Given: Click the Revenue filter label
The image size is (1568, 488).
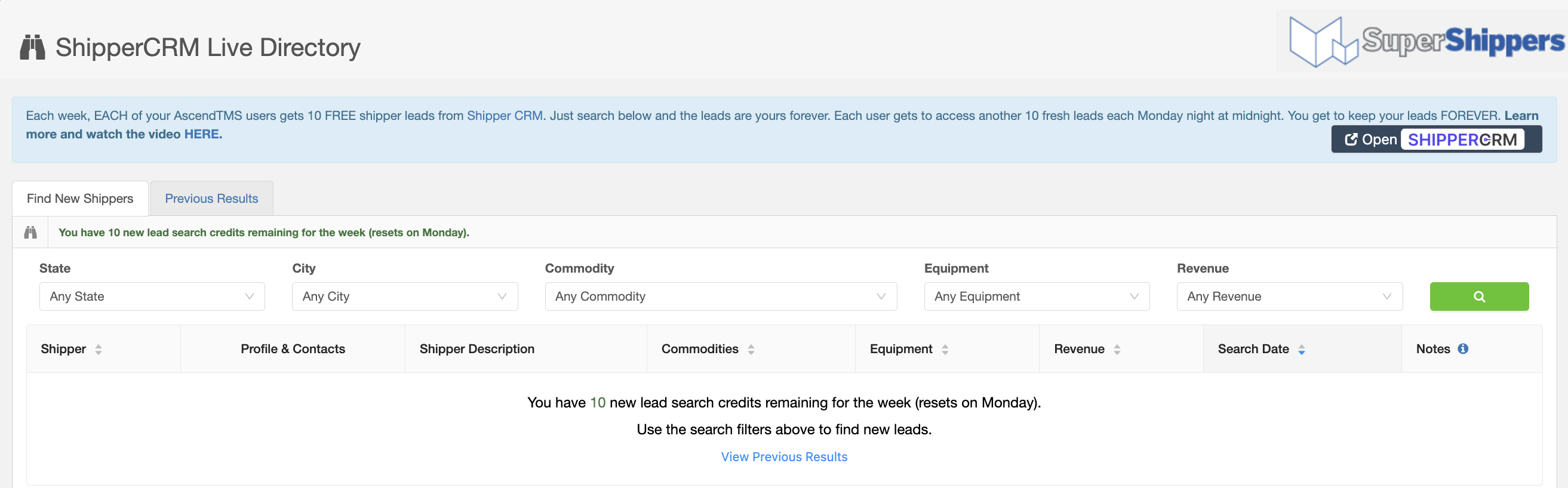Looking at the screenshot, I should point(1203,268).
